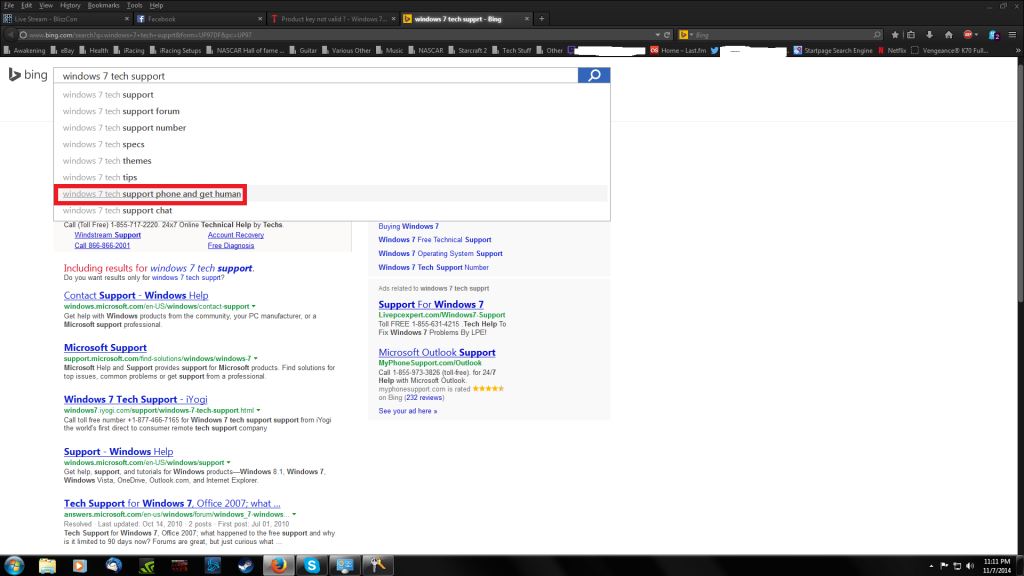1024x576 pixels.
Task: Open Windows Explorer from the taskbar
Action: [x=47, y=566]
